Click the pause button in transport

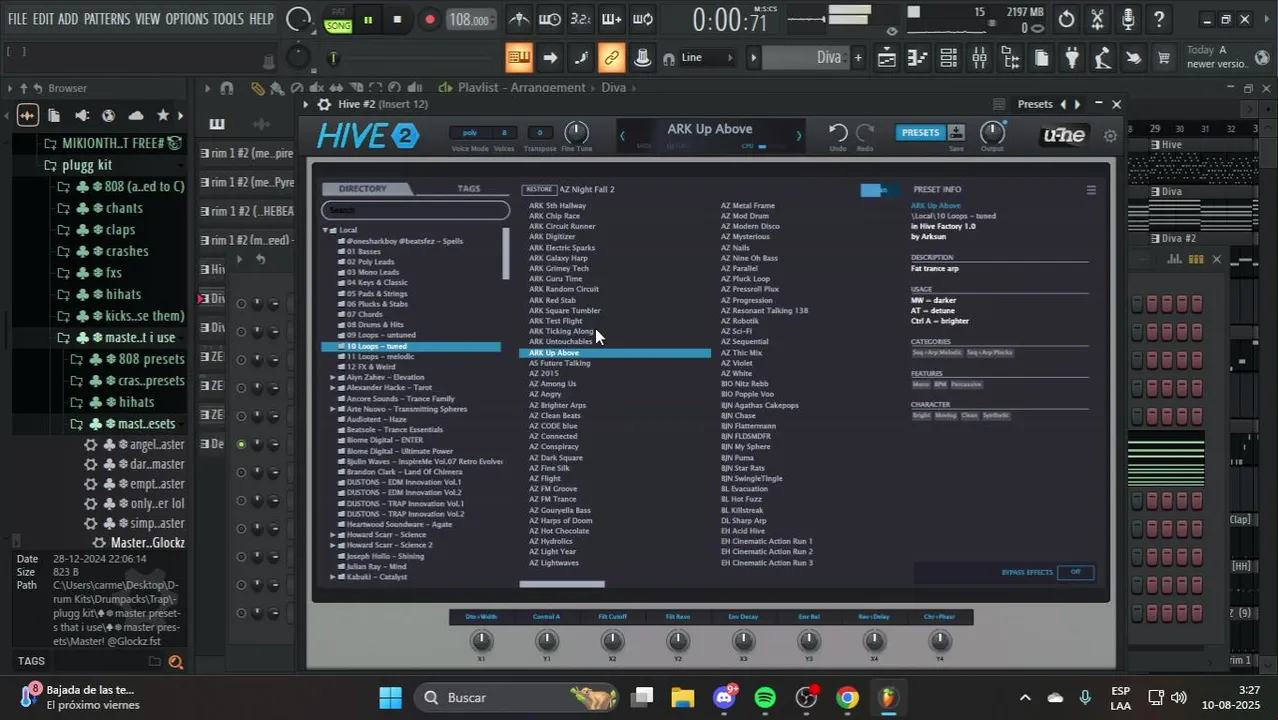click(x=368, y=19)
